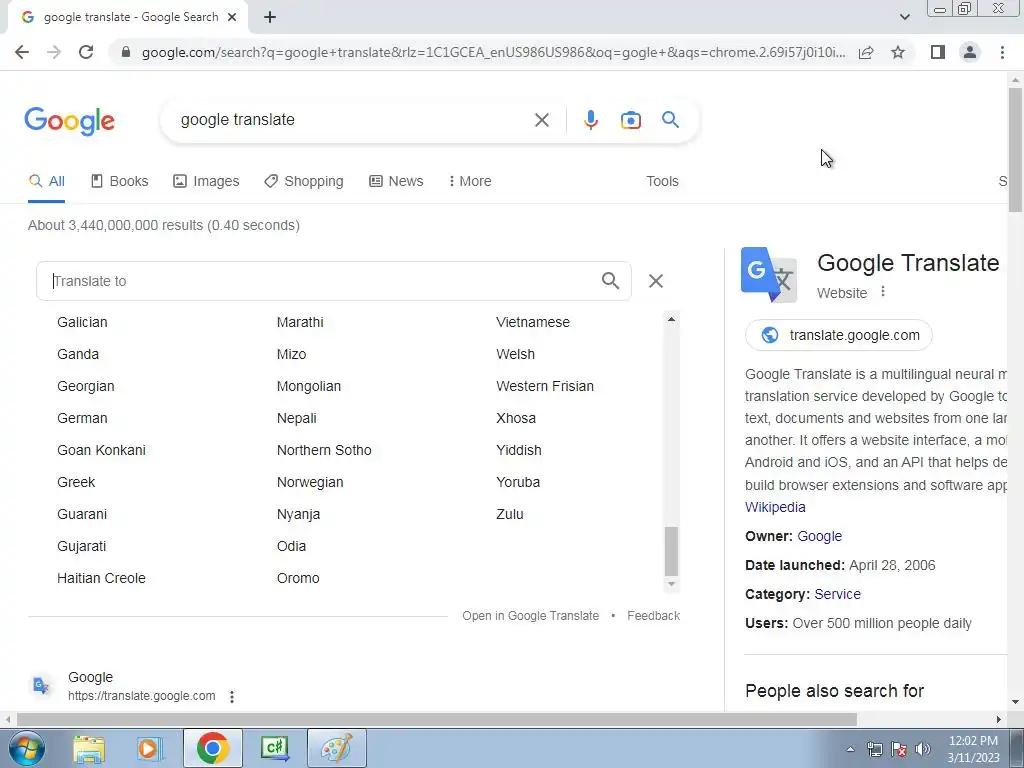Open the browser side panel

click(938, 52)
